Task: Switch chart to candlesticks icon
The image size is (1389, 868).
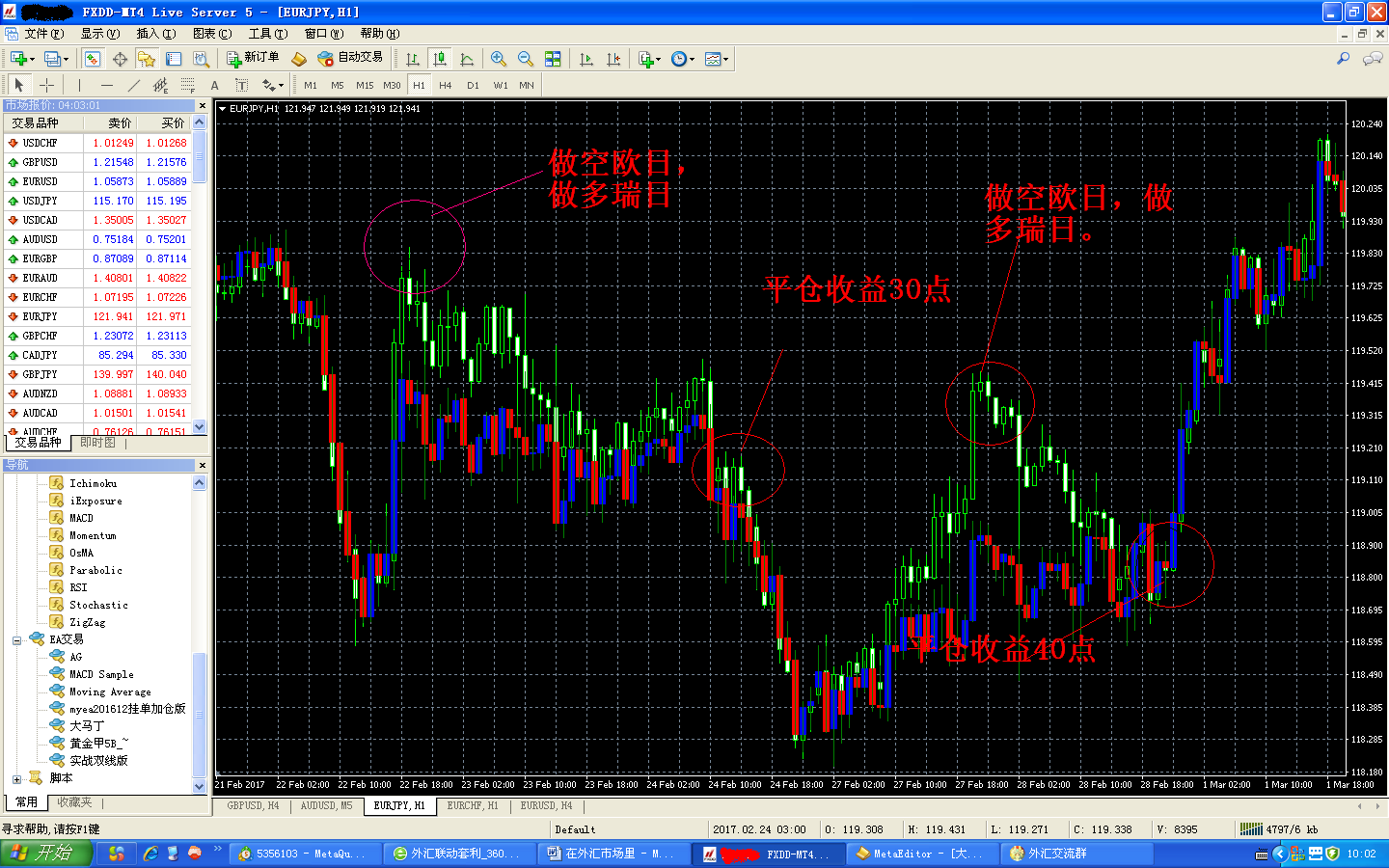Action: pos(440,59)
